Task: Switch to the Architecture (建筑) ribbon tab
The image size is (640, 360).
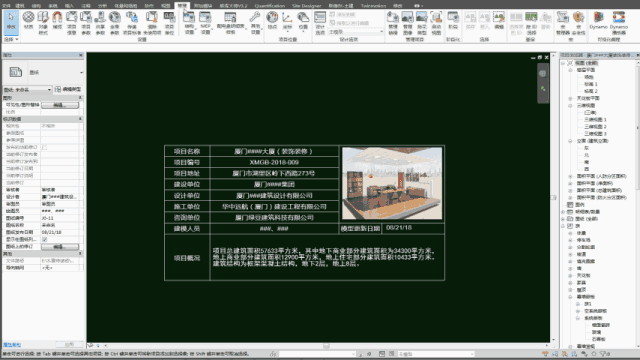Action: click(x=20, y=6)
